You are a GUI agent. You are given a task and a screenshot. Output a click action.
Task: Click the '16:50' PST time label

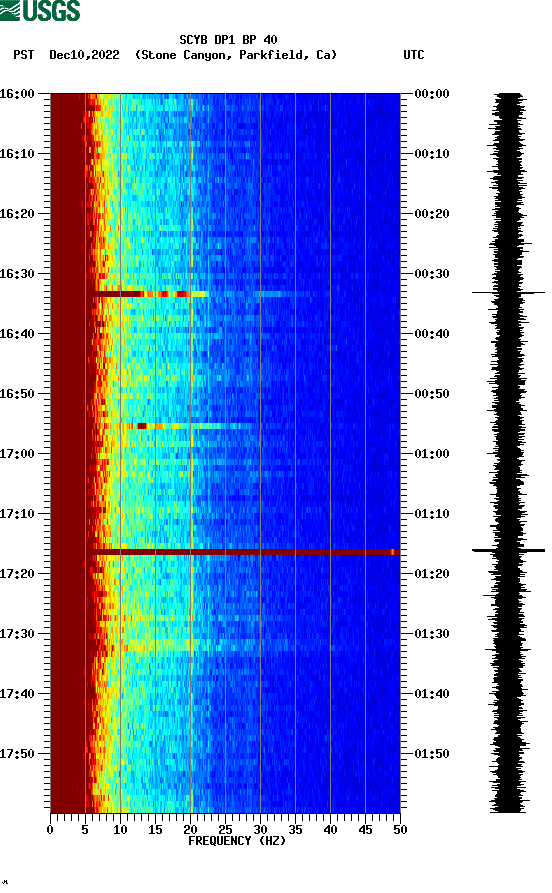(x=17, y=394)
